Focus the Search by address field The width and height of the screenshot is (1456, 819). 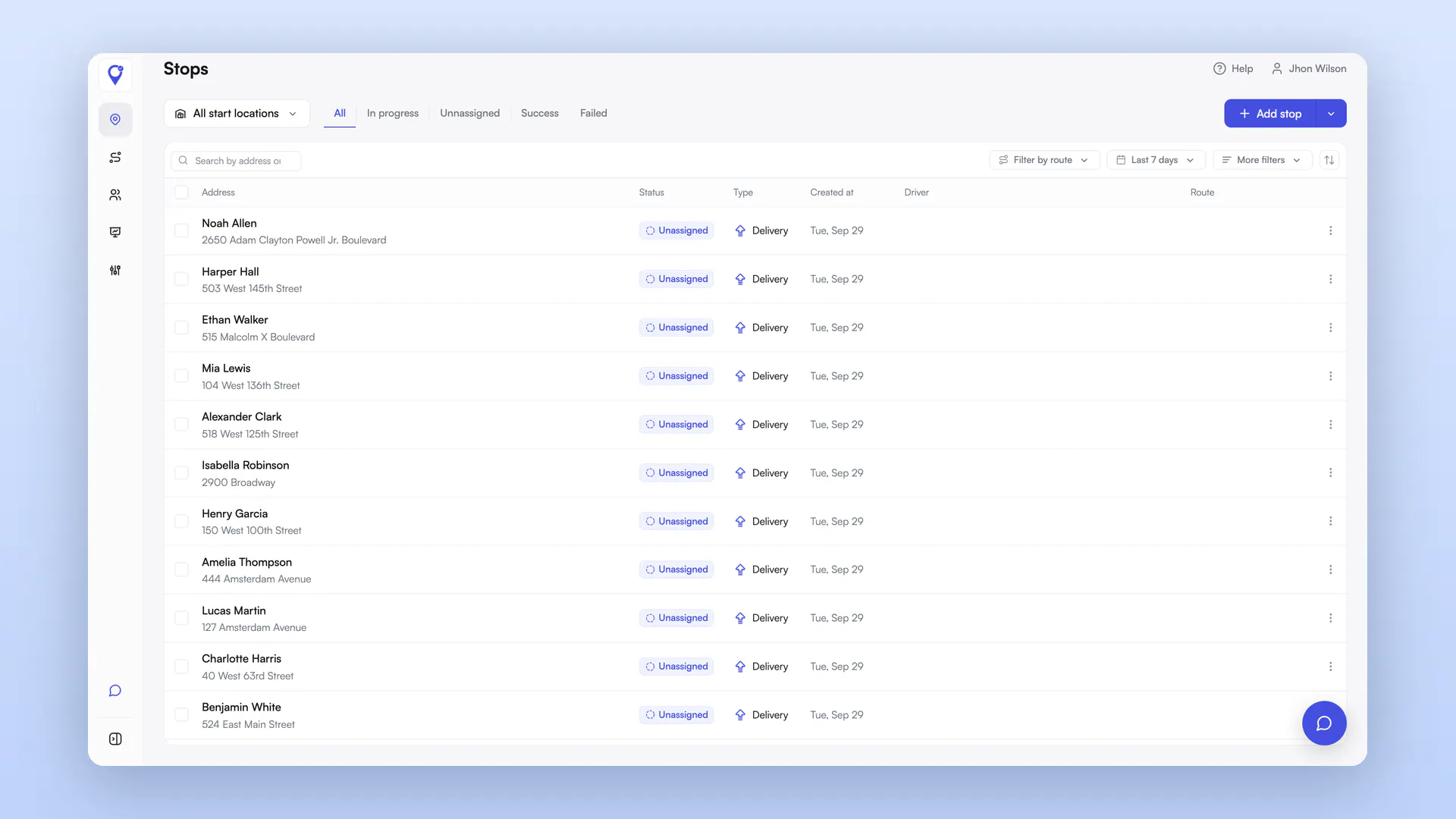tap(236, 161)
